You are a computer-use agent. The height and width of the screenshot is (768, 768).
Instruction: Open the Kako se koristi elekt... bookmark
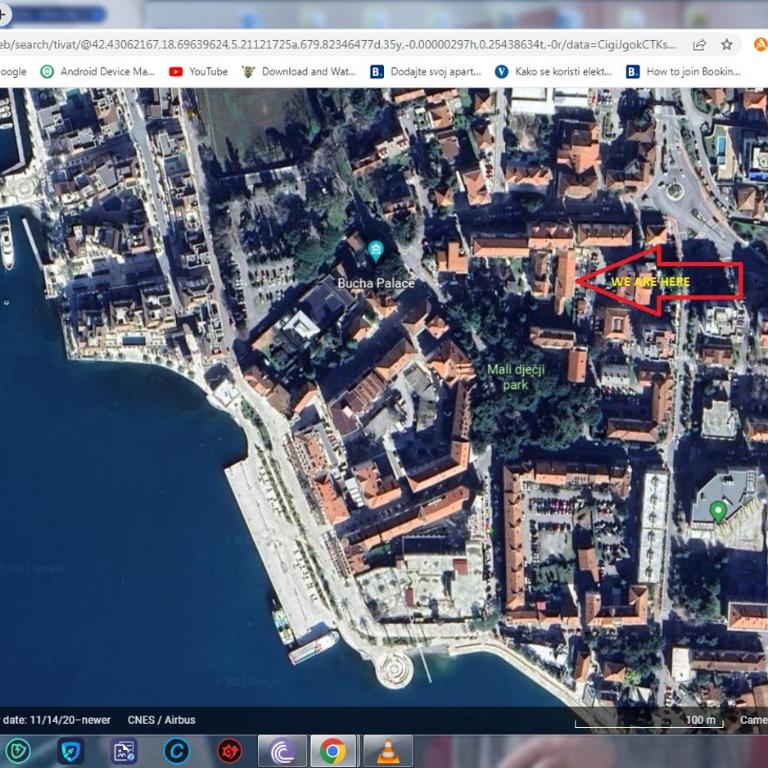pos(553,72)
